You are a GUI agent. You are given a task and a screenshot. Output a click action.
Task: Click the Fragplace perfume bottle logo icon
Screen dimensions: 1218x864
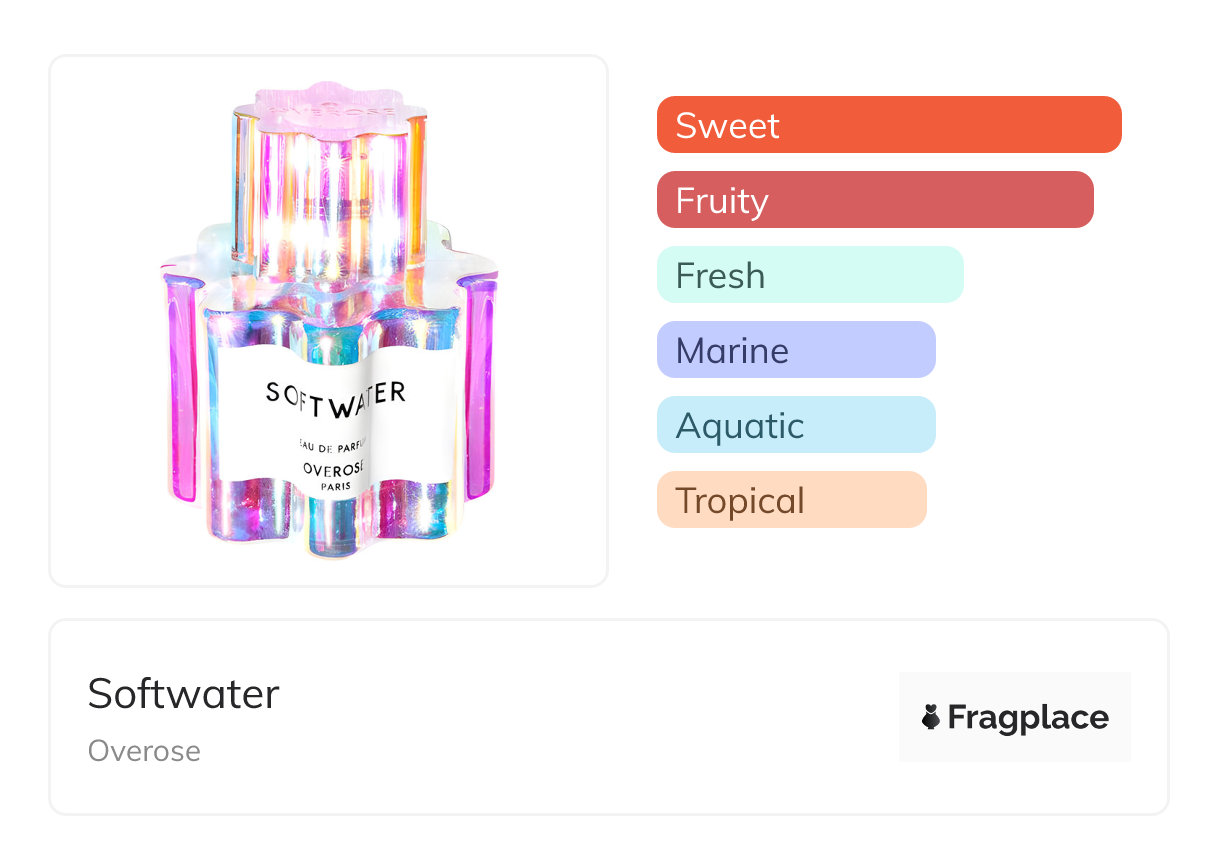click(931, 717)
